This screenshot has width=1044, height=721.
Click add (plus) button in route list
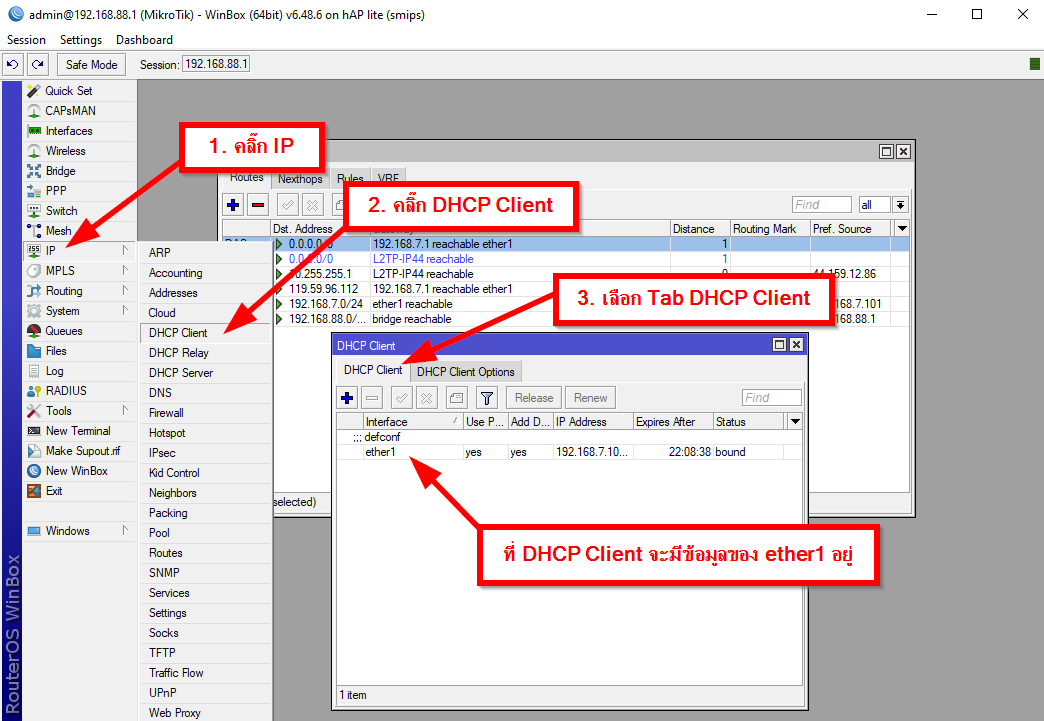(233, 205)
